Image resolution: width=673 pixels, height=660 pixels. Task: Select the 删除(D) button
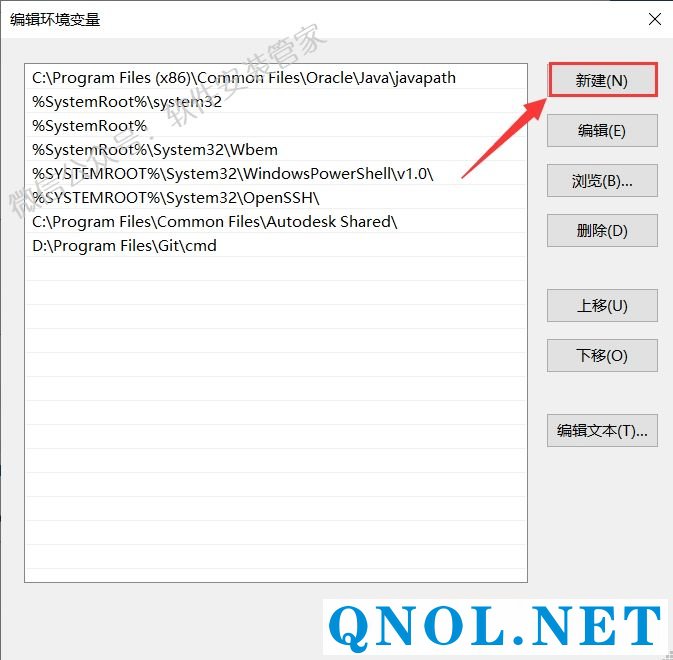(x=602, y=231)
